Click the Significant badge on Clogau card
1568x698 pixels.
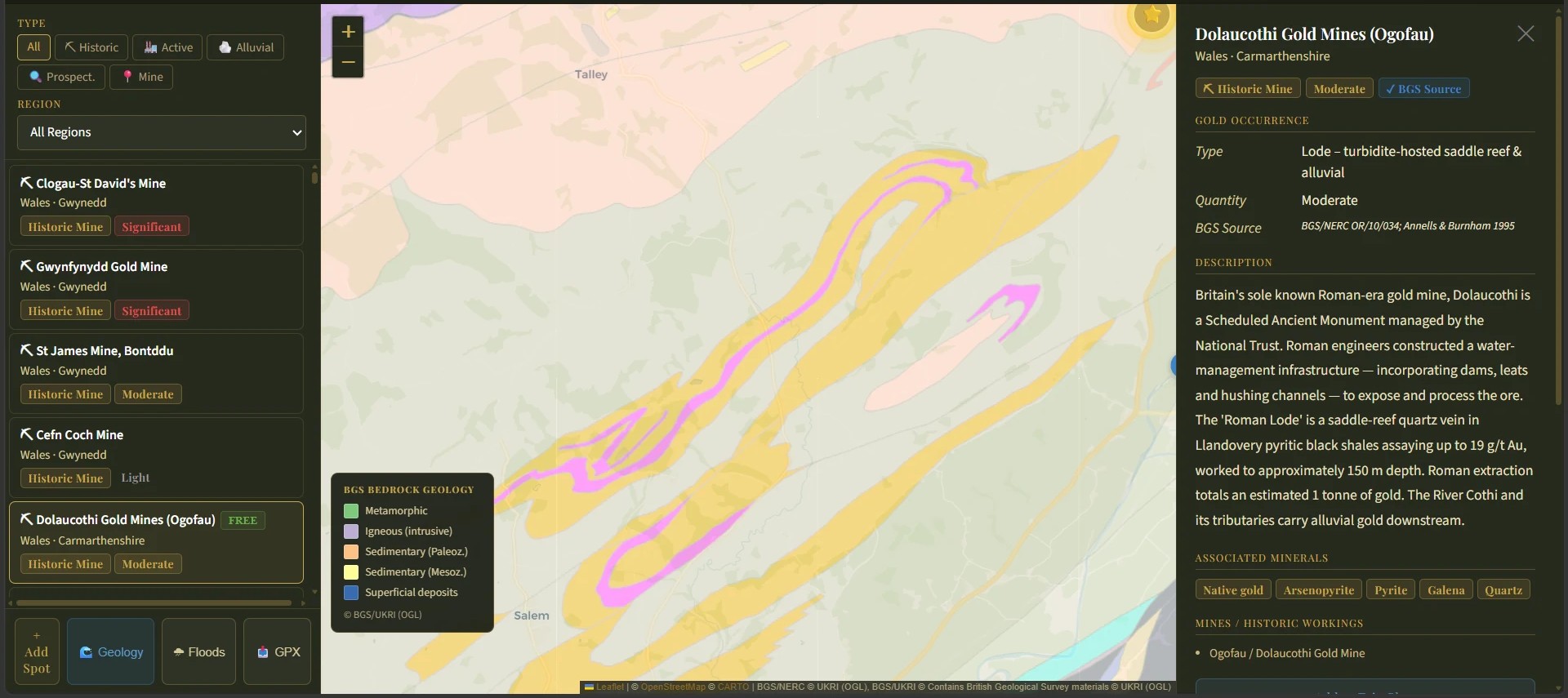click(151, 227)
